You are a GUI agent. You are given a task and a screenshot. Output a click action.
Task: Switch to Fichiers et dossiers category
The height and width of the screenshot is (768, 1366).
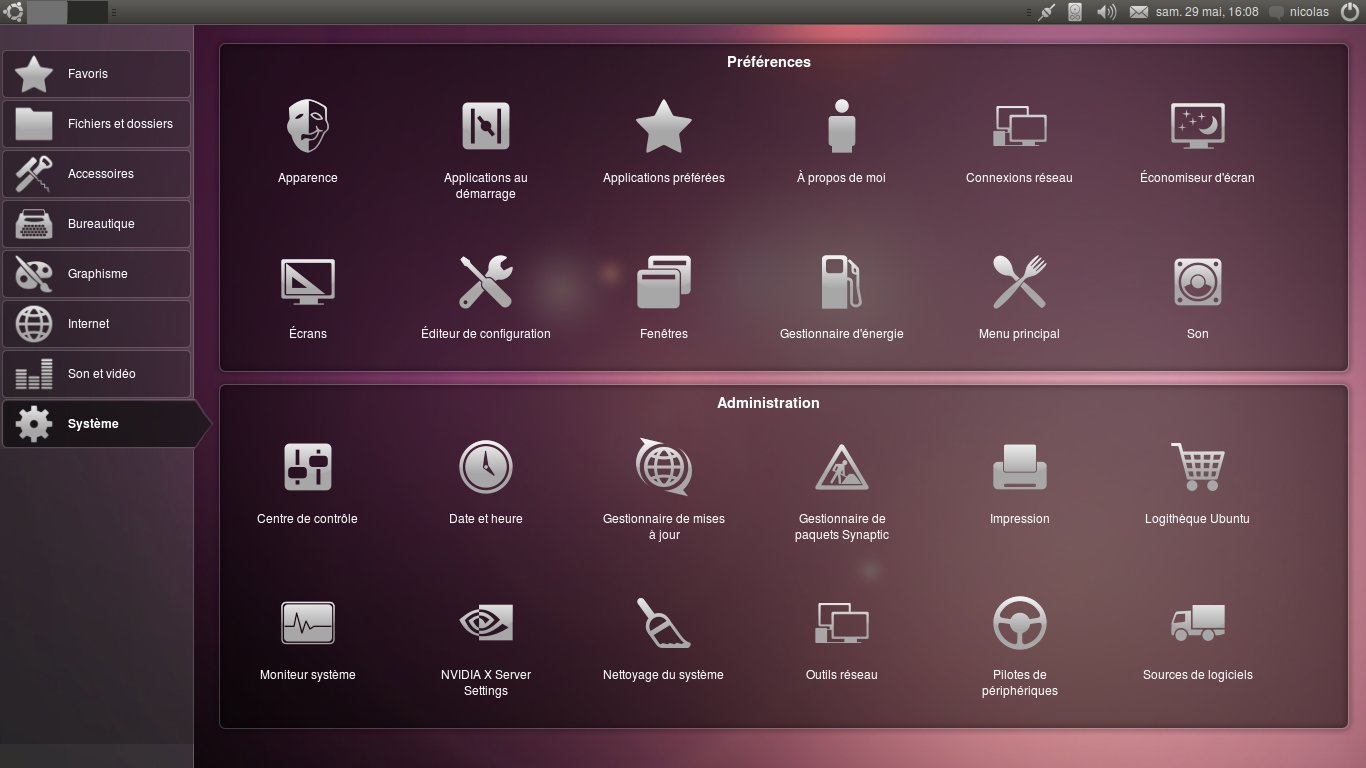(x=96, y=124)
